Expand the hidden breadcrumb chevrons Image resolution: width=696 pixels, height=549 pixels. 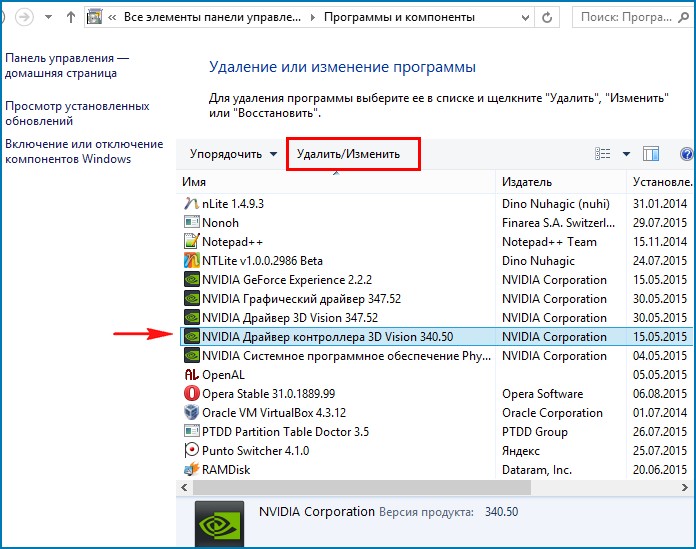pyautogui.click(x=112, y=18)
